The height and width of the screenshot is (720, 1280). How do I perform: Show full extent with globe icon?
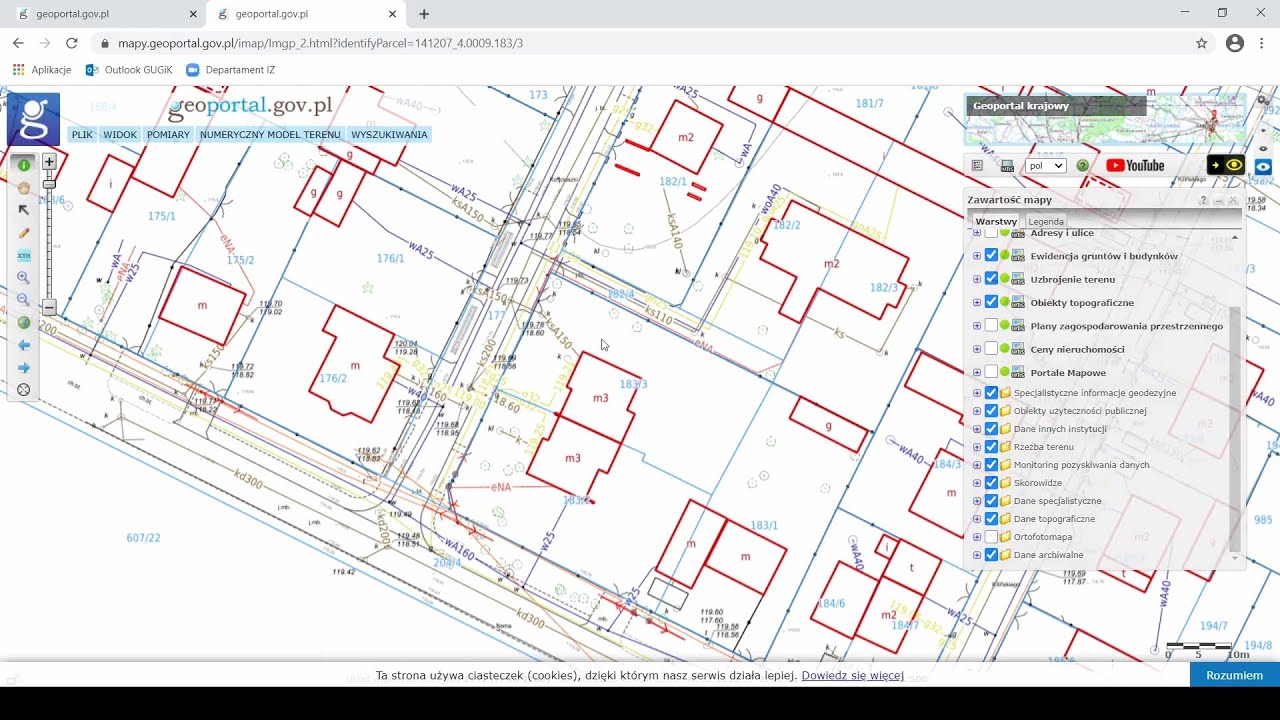24,323
